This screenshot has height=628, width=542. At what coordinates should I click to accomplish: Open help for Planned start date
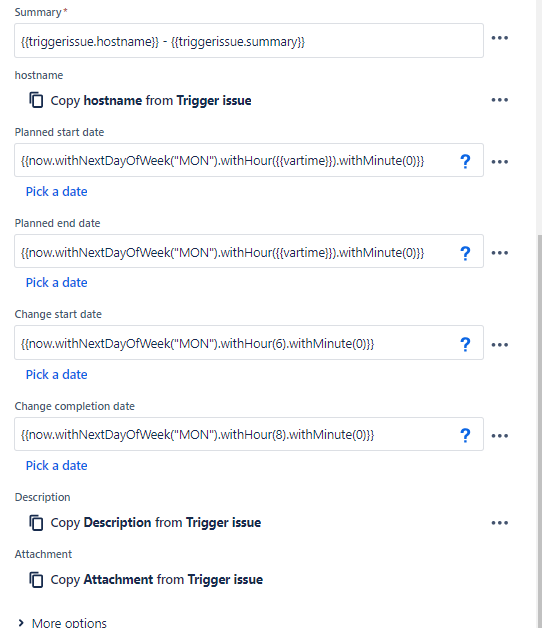pyautogui.click(x=465, y=161)
